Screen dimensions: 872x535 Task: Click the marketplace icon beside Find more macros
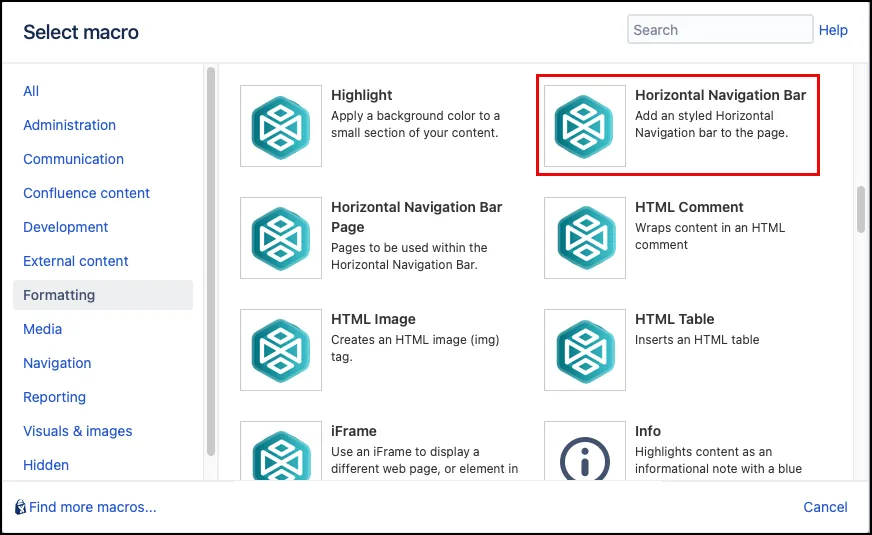[x=21, y=507]
